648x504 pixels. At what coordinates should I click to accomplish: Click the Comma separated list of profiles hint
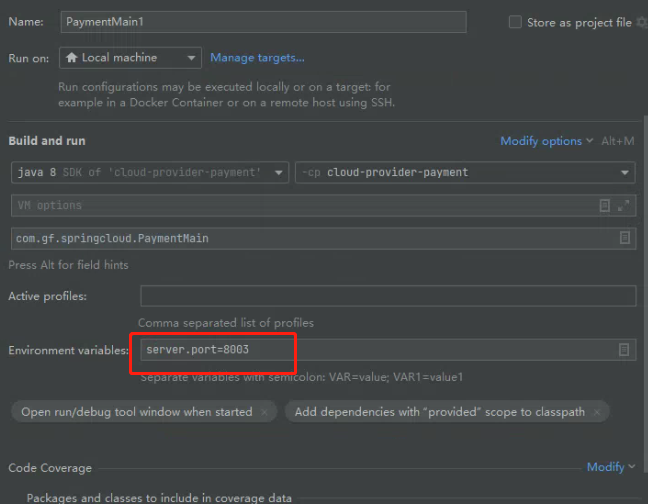226,323
